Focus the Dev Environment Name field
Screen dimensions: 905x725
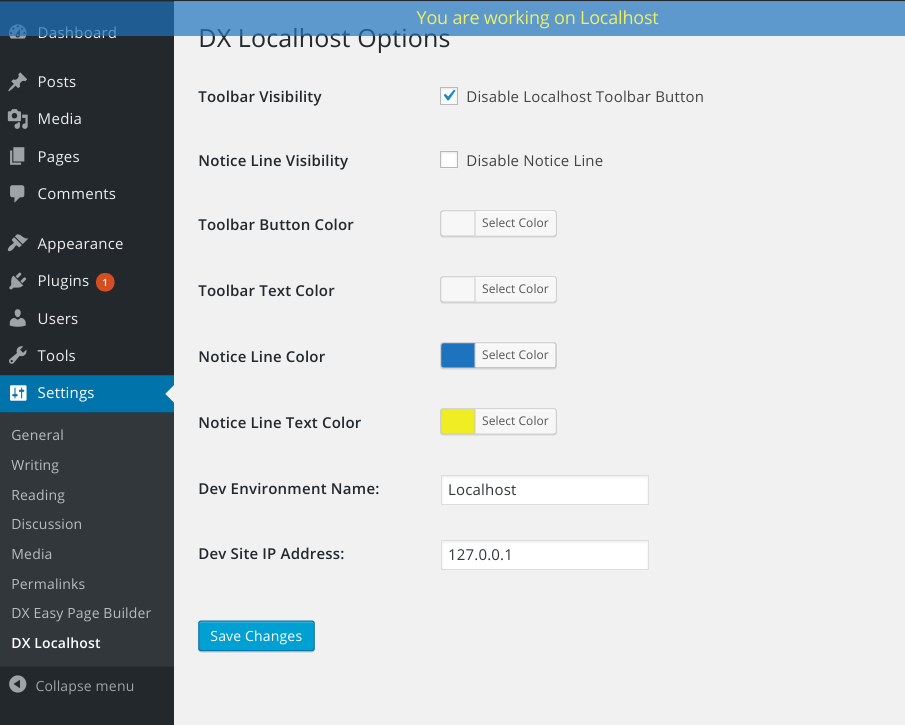click(545, 490)
